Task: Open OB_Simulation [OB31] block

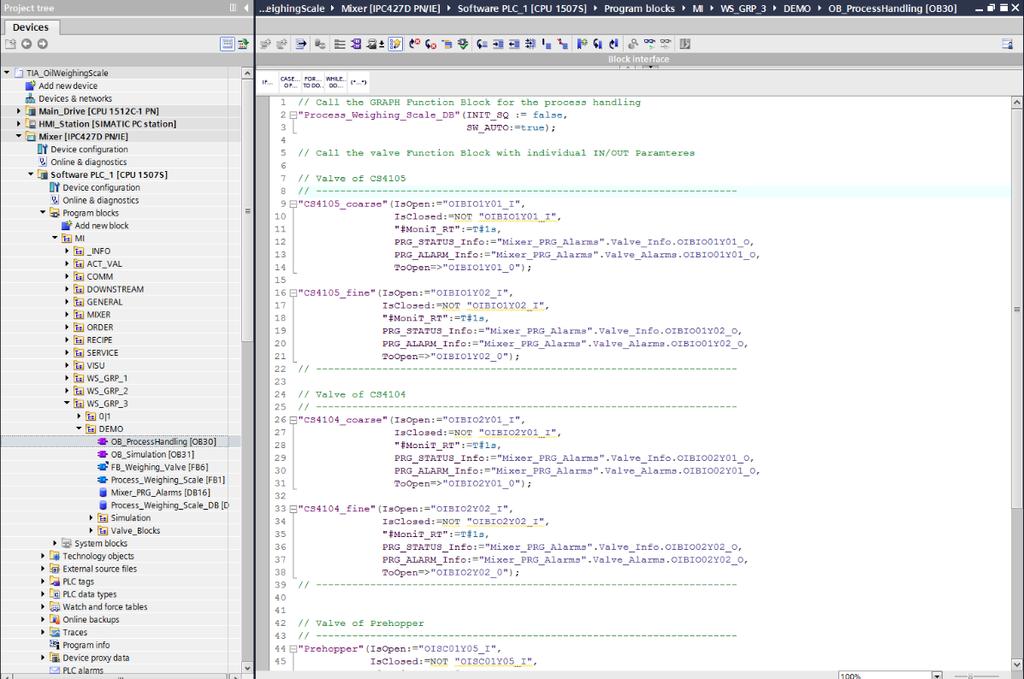Action: point(152,454)
